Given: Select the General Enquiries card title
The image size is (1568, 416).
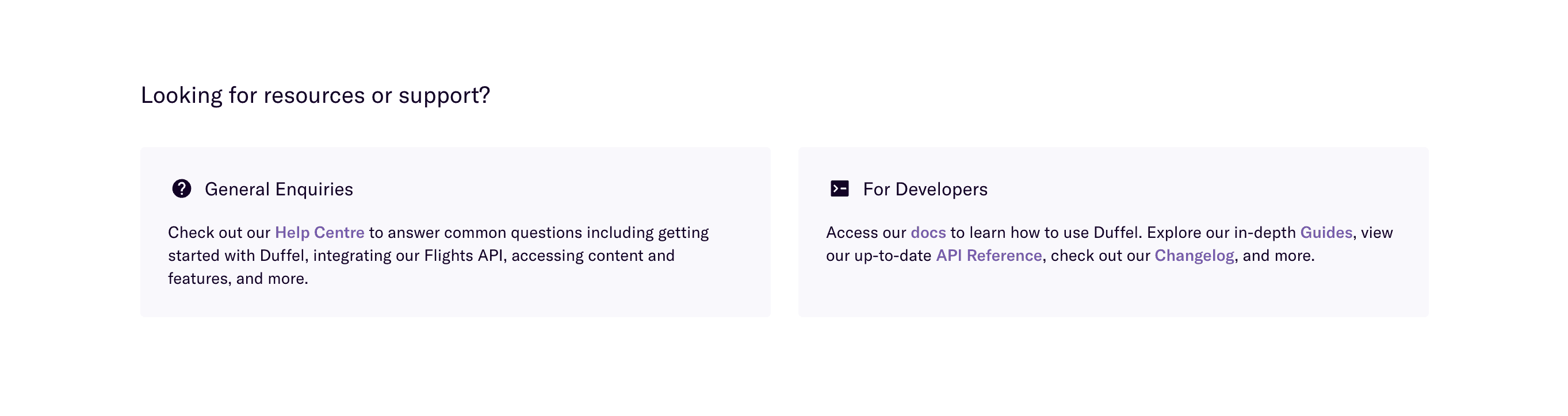Looking at the screenshot, I should pos(279,189).
